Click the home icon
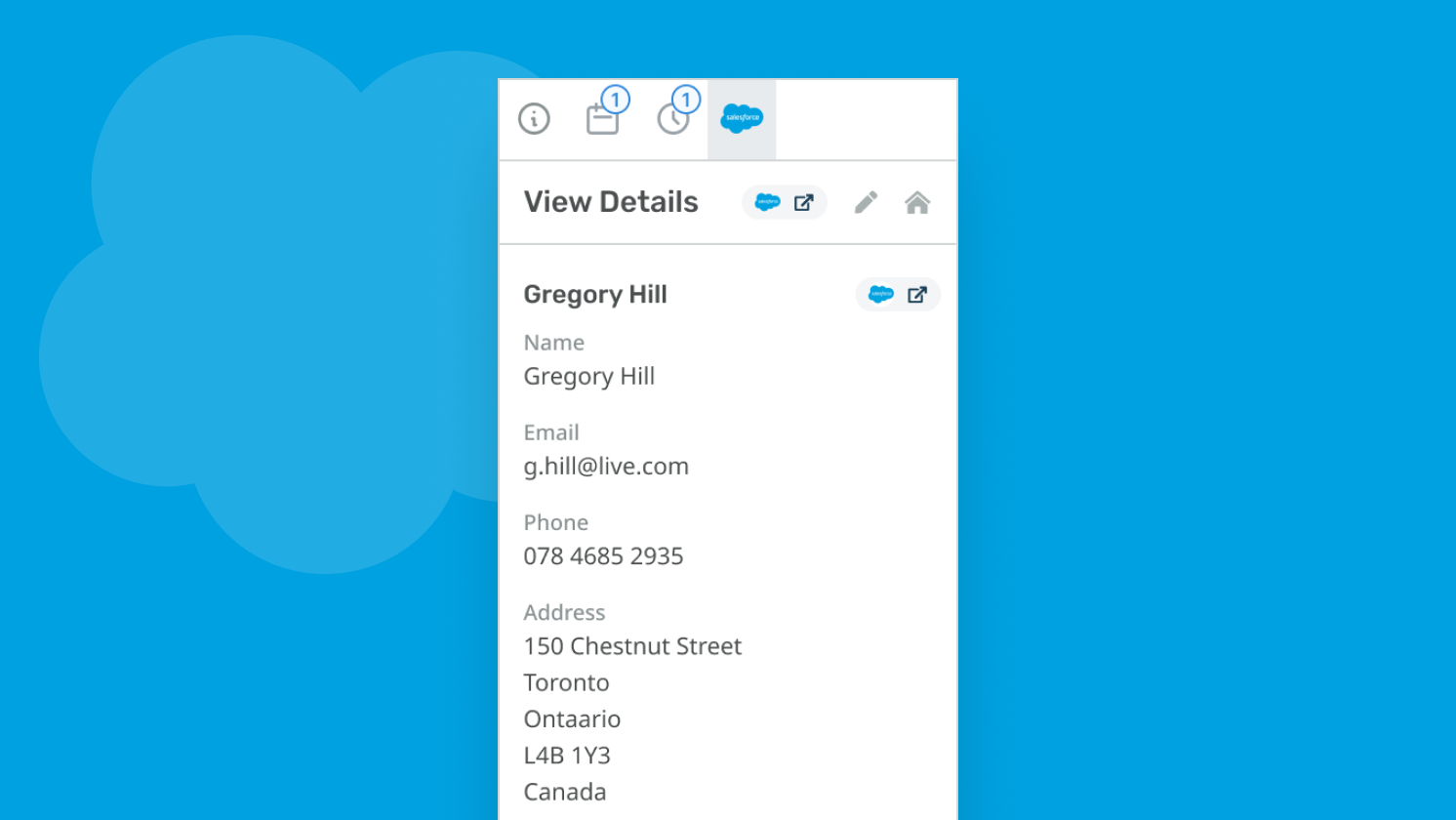 click(917, 202)
